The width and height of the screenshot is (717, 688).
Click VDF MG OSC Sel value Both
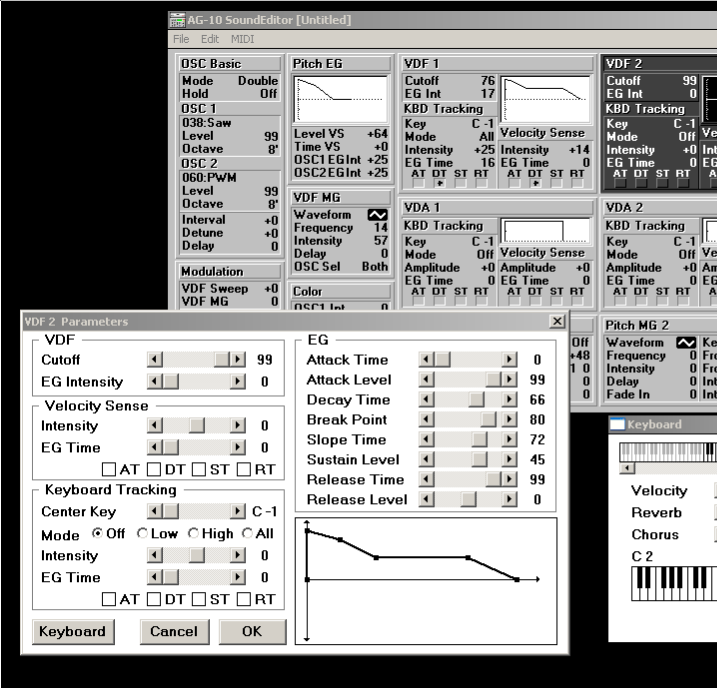375,266
